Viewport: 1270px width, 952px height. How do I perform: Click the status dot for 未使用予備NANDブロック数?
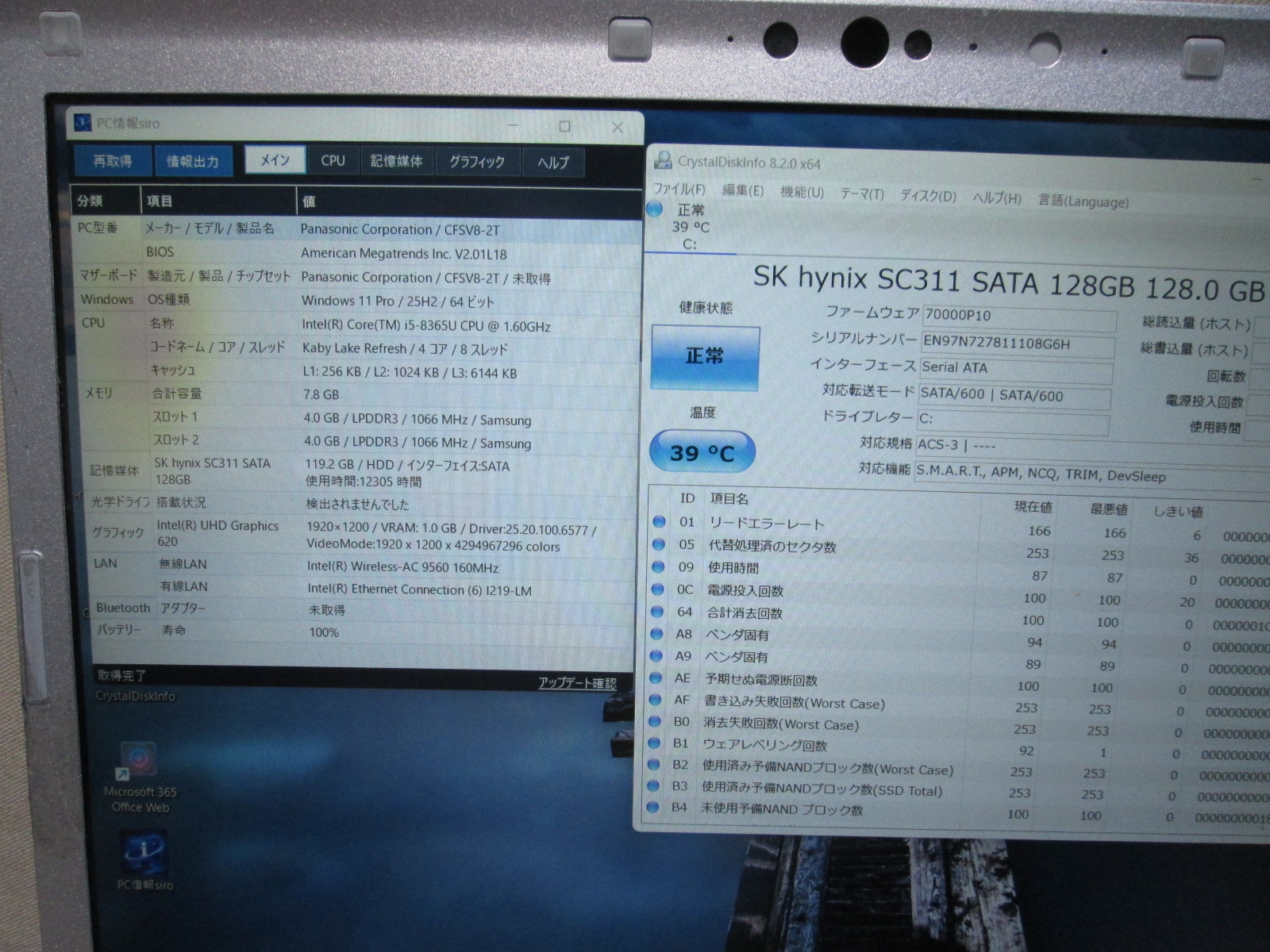[x=653, y=808]
